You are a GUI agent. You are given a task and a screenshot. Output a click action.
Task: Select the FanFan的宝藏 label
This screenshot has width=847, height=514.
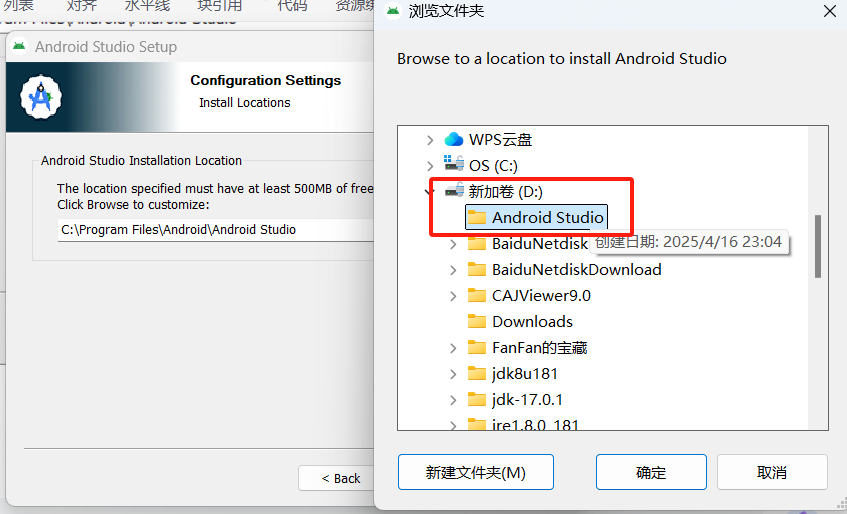click(539, 347)
